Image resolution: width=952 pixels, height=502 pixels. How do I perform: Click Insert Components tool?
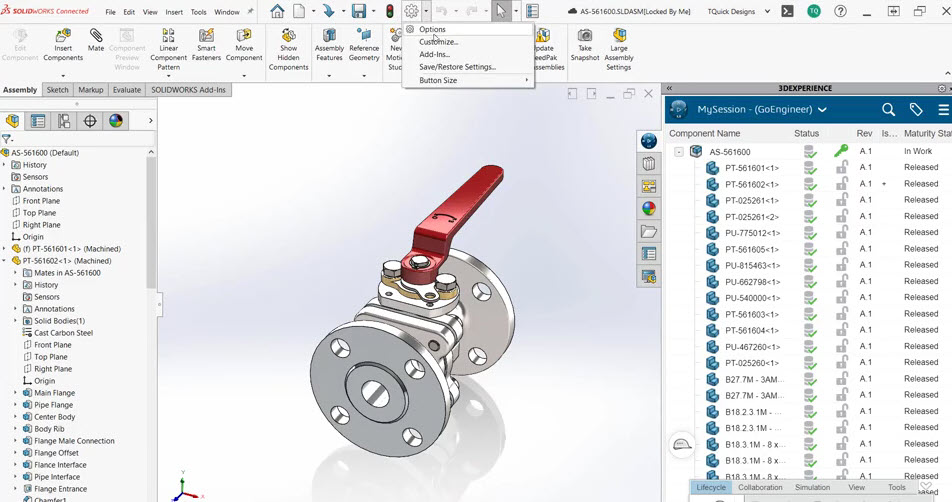(x=63, y=45)
